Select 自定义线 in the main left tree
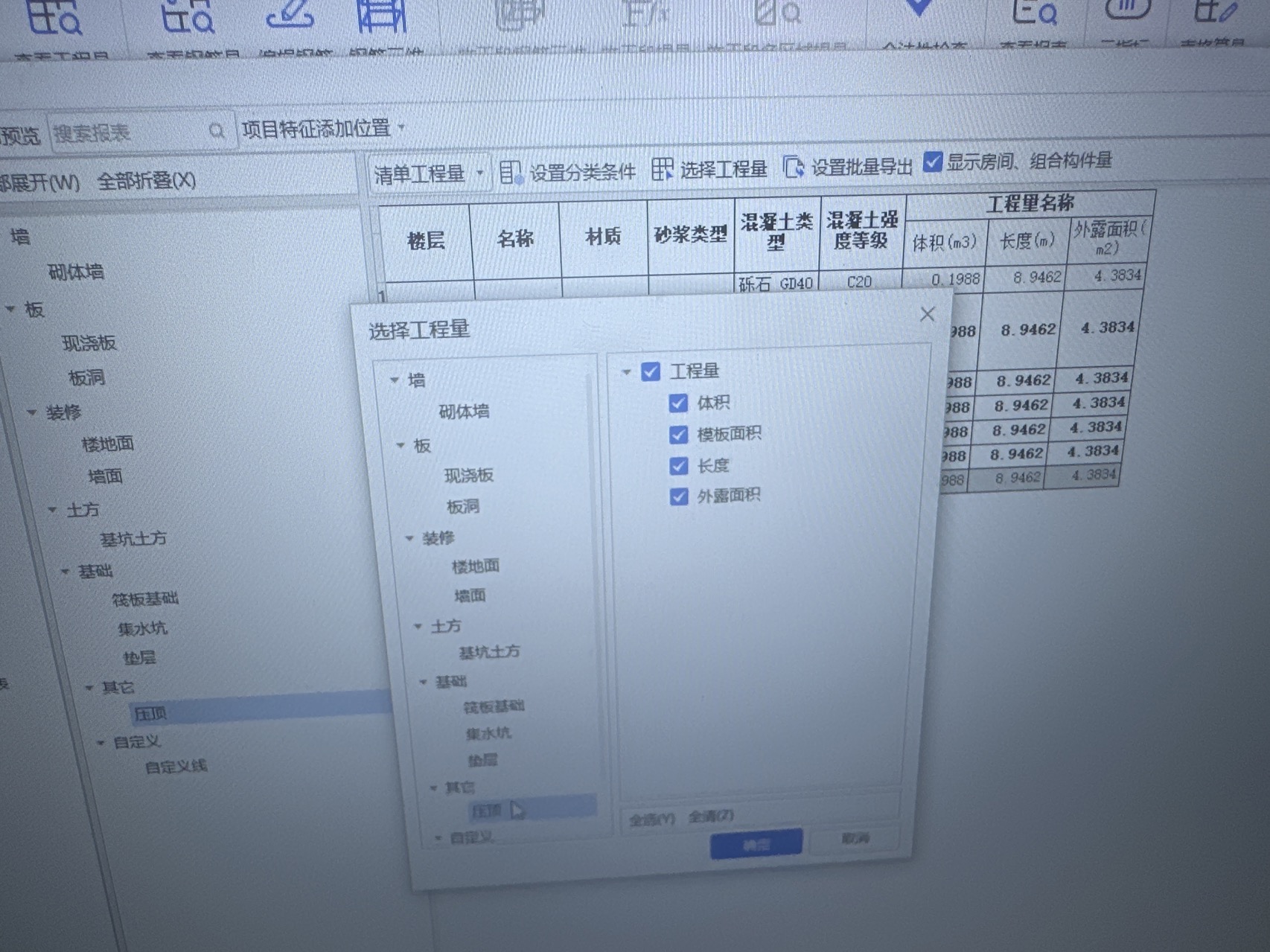This screenshot has height=952, width=1270. click(x=176, y=767)
